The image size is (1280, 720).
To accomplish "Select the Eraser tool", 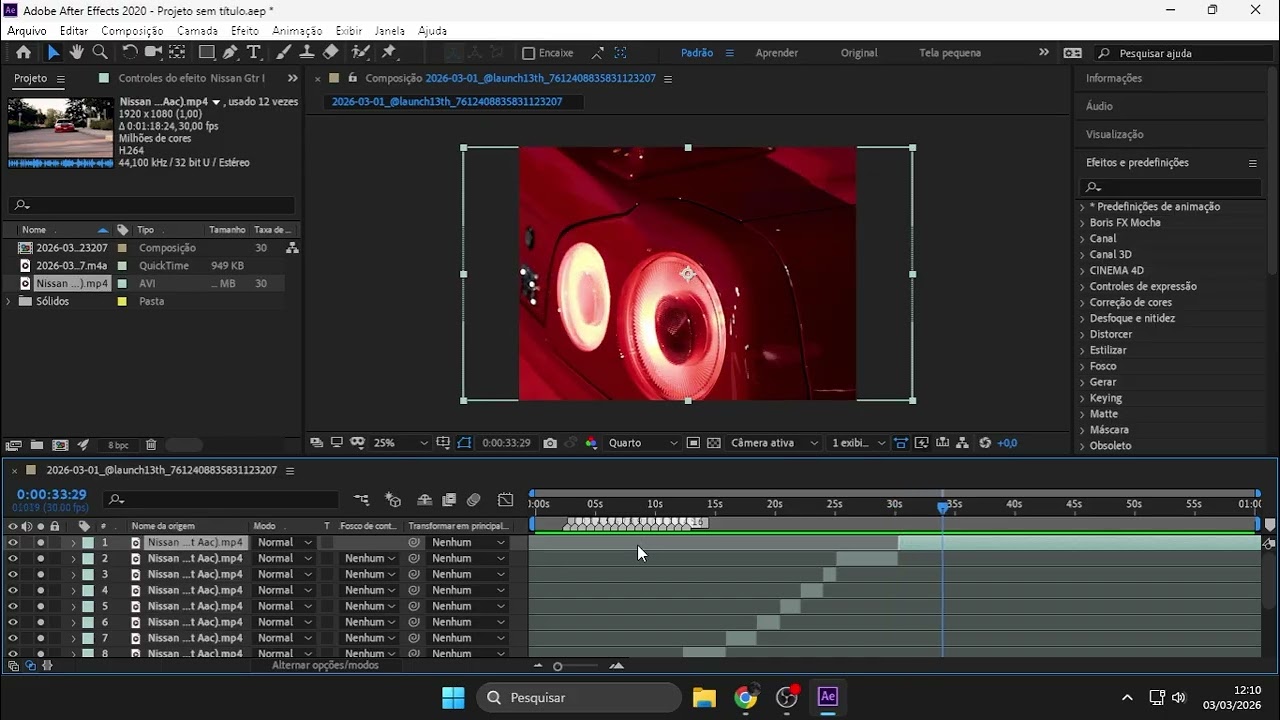I will click(x=331, y=52).
